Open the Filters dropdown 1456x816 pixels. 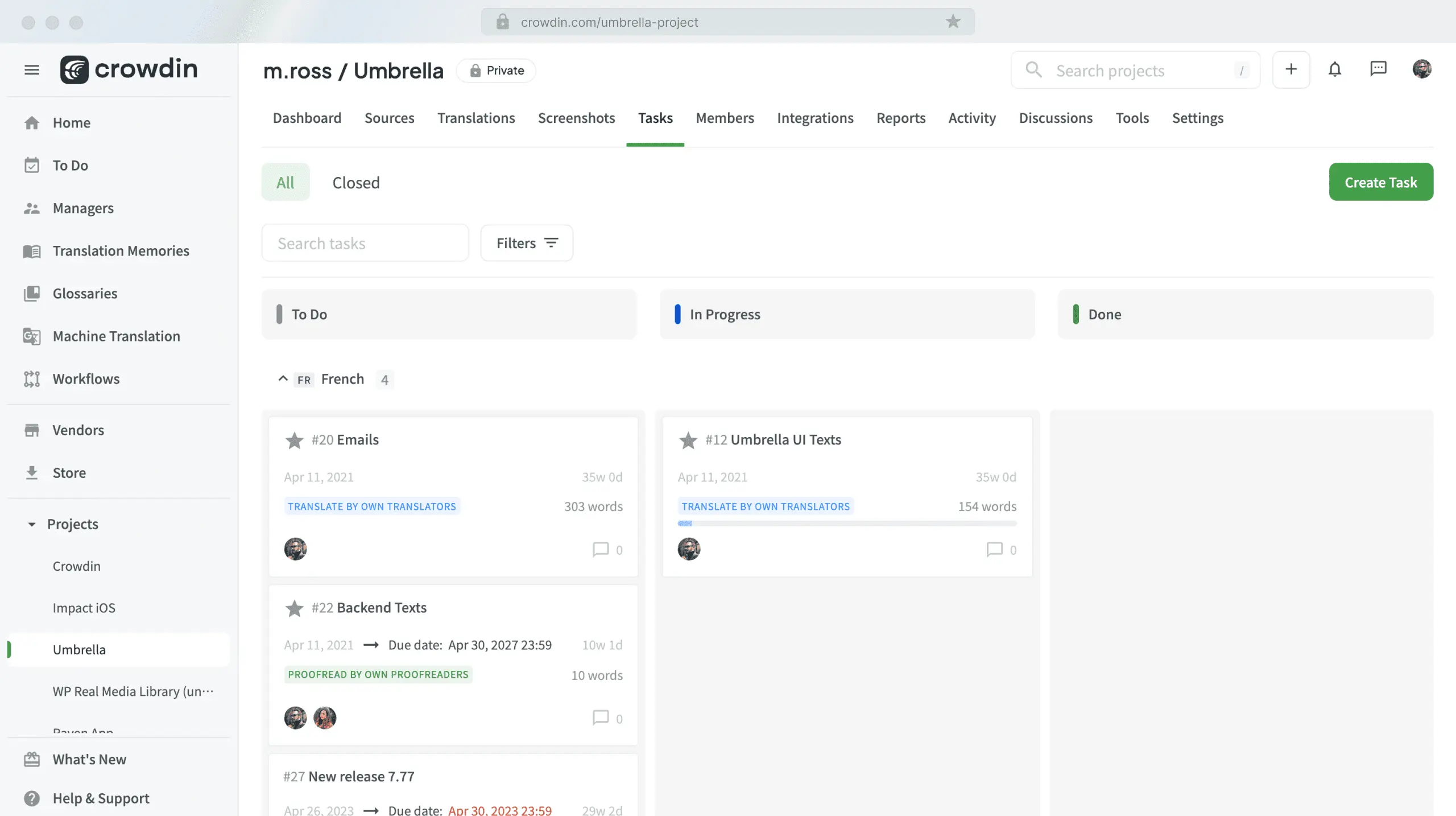(x=527, y=242)
